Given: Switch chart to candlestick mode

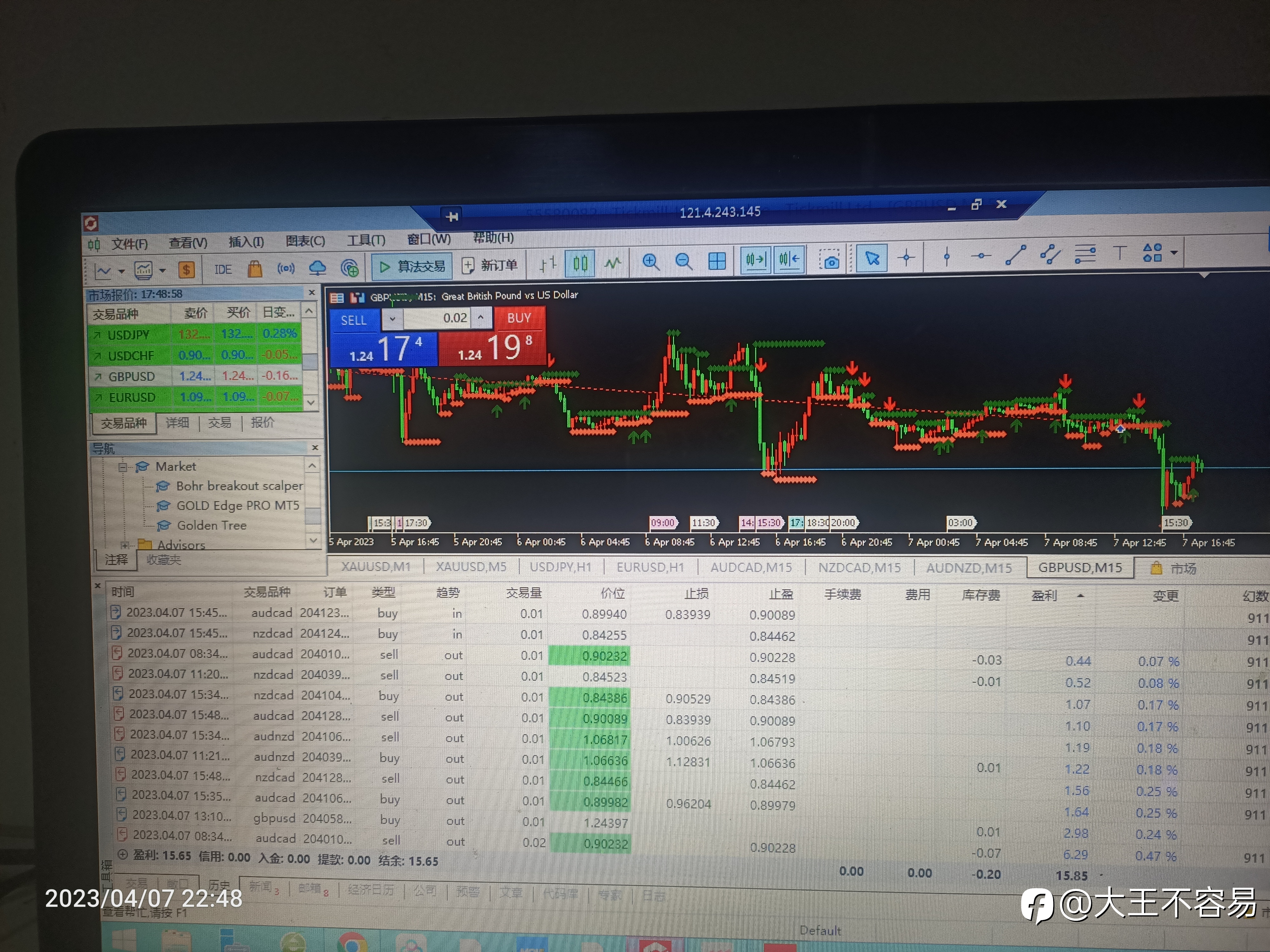Looking at the screenshot, I should click(x=580, y=263).
